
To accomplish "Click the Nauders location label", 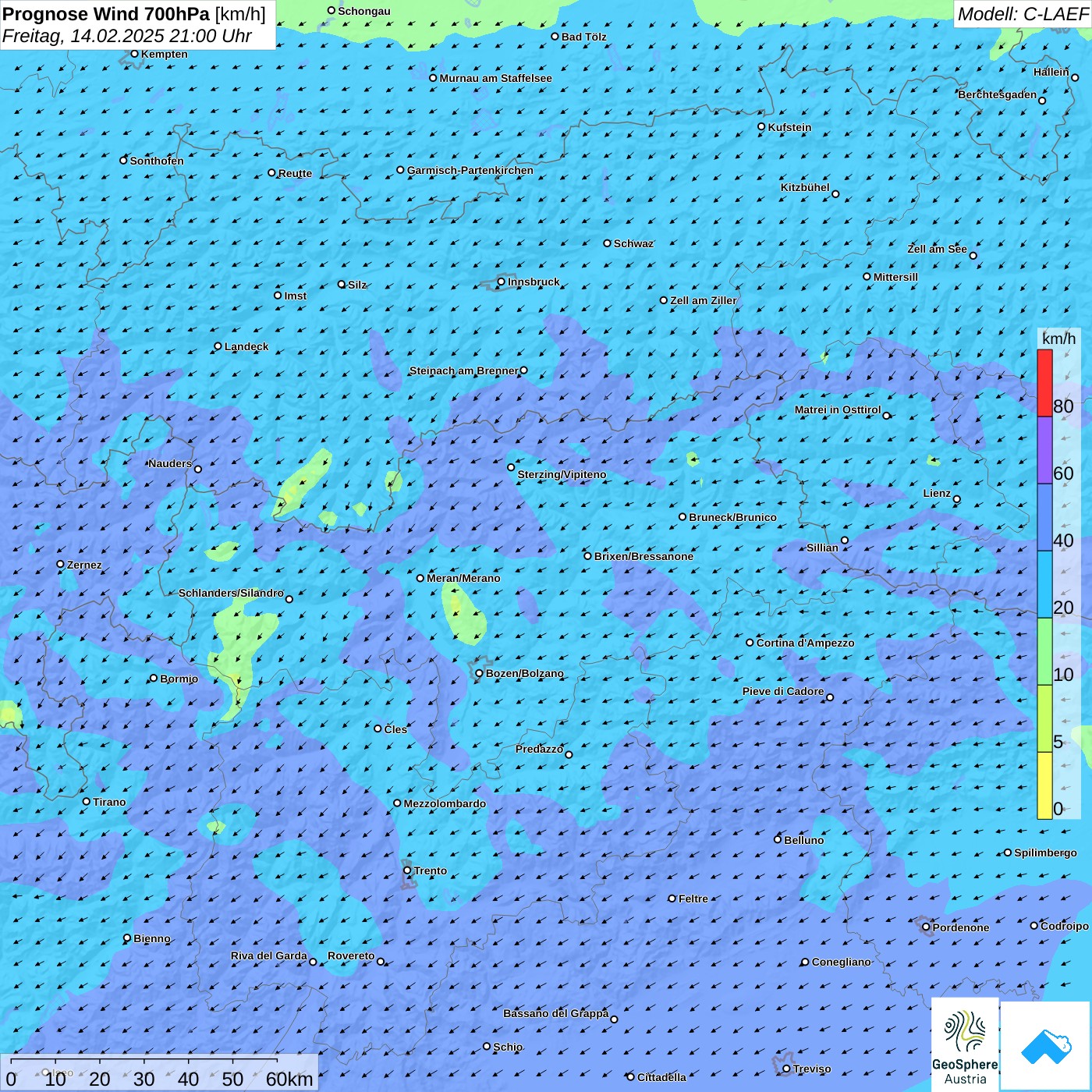I will coord(169,463).
